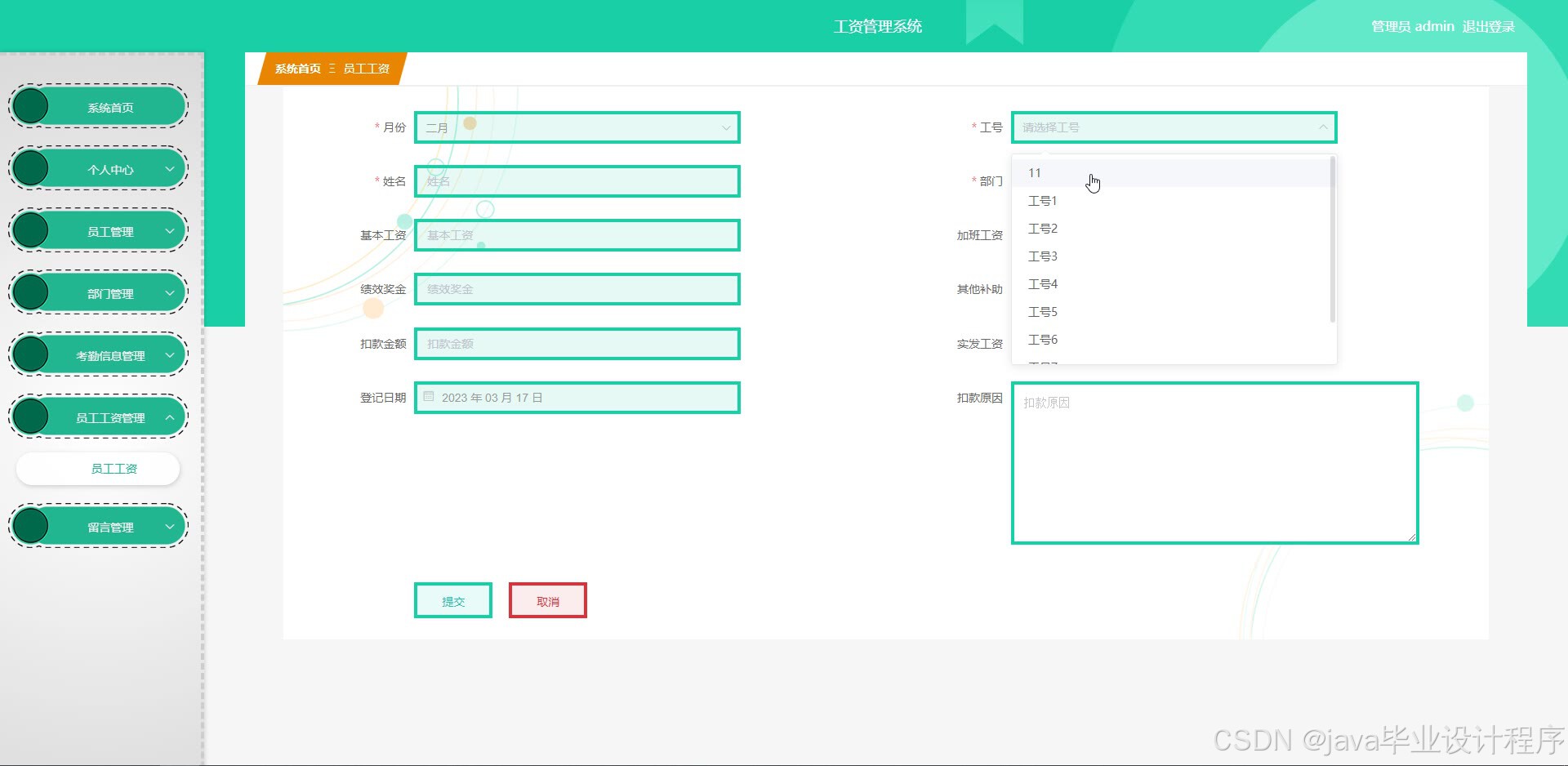
Task: Focus the 基本工资 input field
Action: (x=577, y=235)
